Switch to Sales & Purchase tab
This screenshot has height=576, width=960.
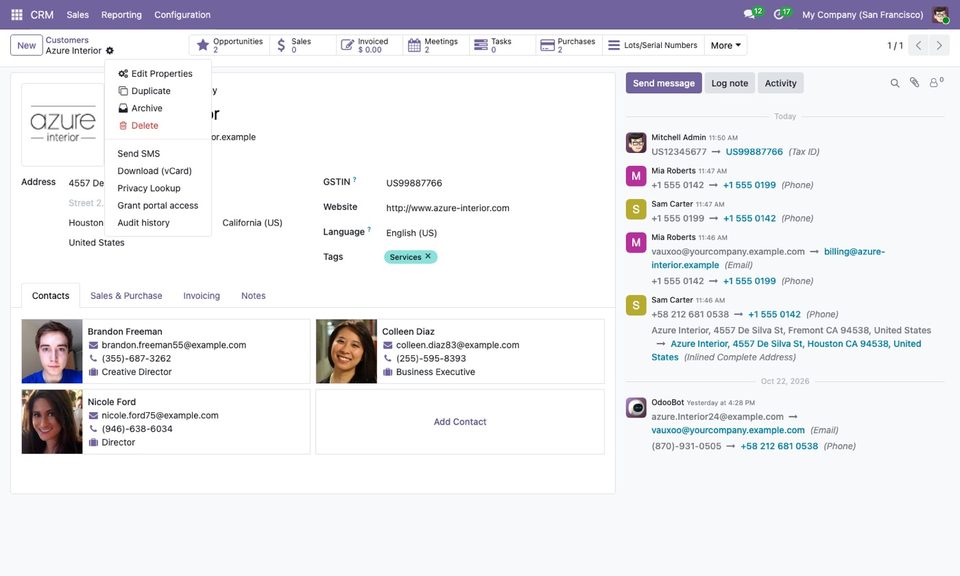tap(126, 296)
